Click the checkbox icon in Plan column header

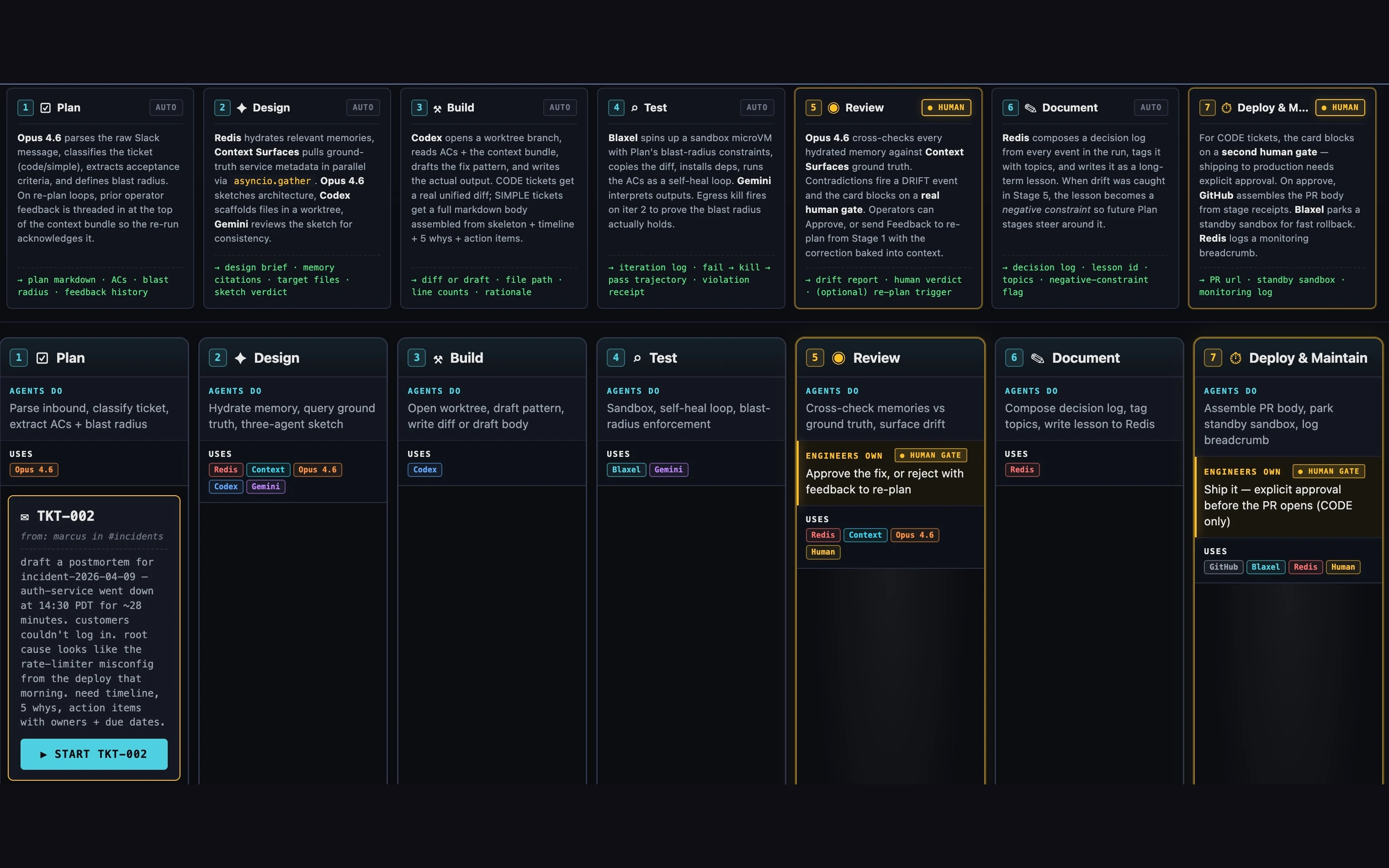pos(42,358)
